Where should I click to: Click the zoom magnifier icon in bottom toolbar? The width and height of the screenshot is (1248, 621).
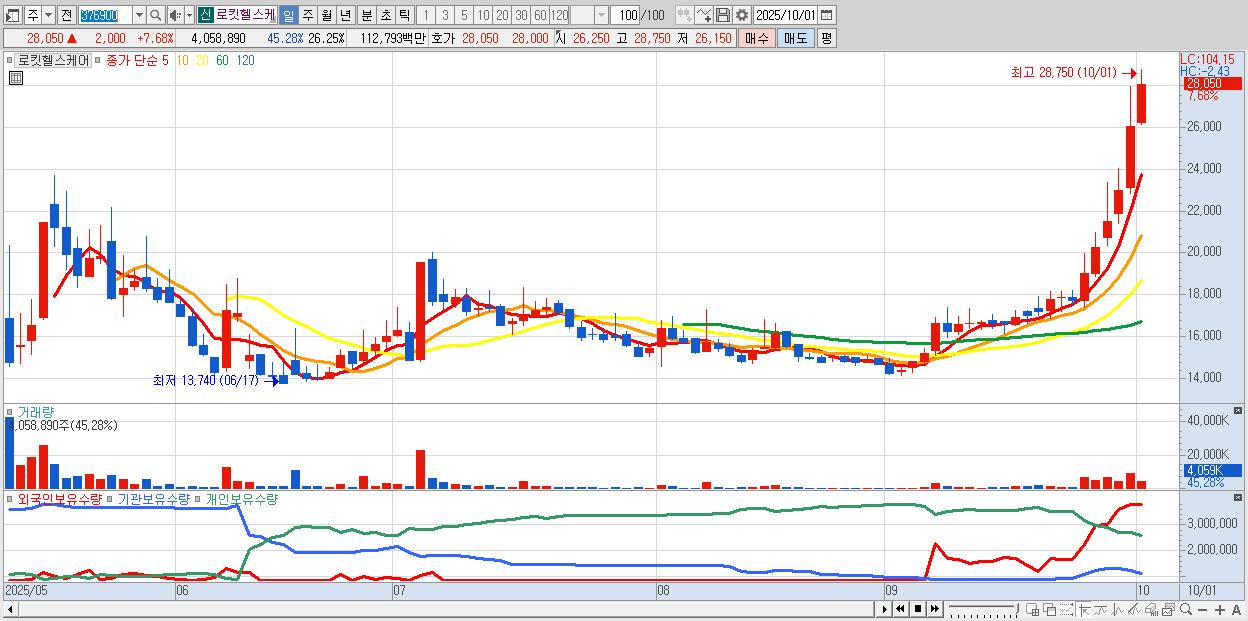[1186, 609]
